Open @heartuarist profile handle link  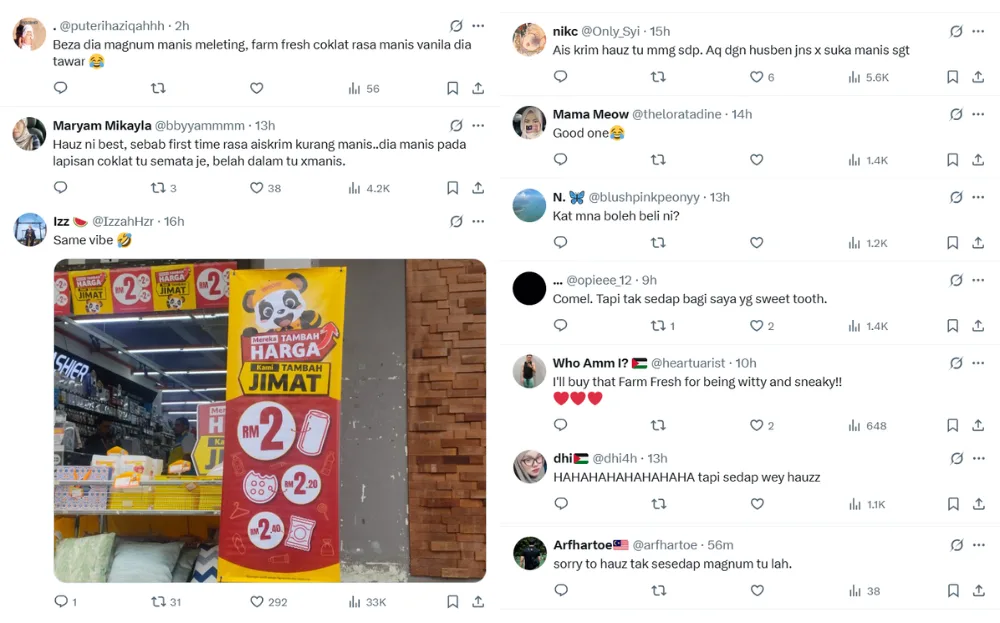(689, 363)
